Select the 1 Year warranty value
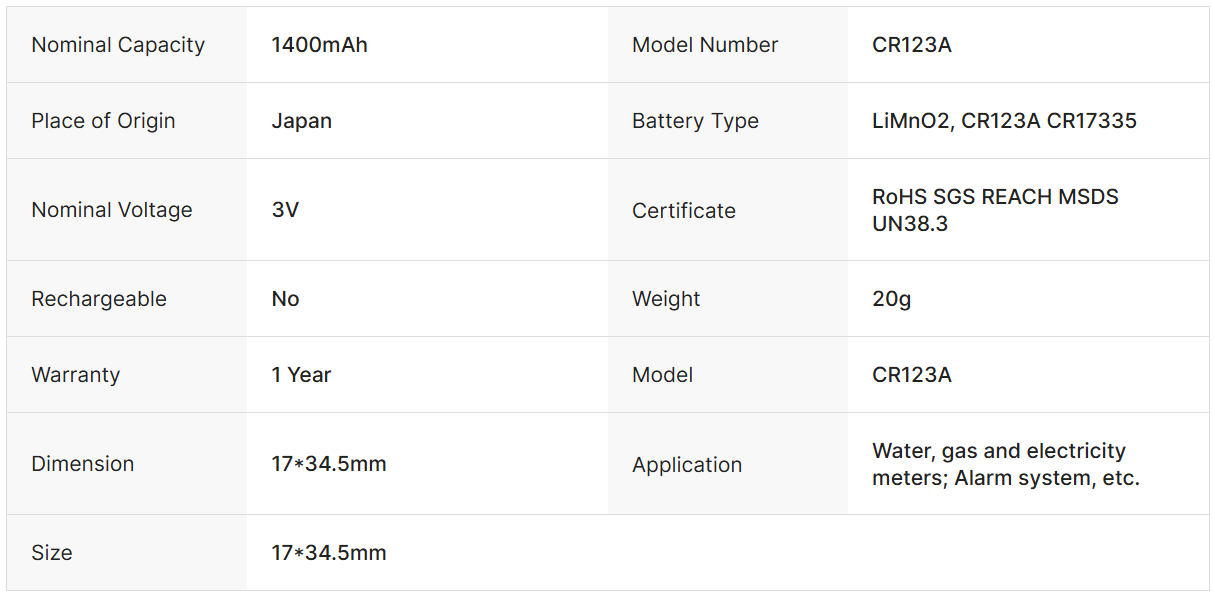 pyautogui.click(x=301, y=375)
